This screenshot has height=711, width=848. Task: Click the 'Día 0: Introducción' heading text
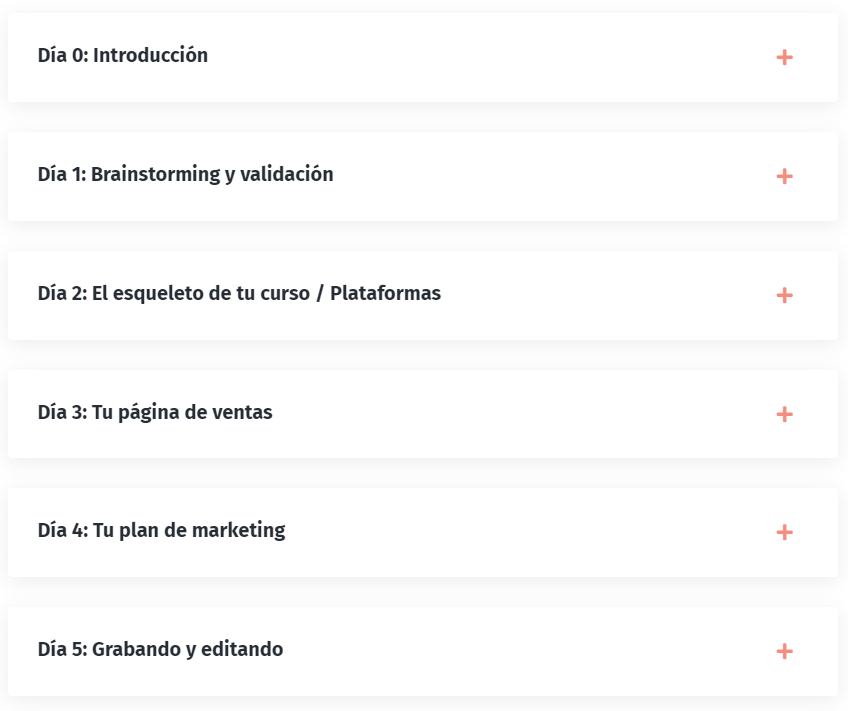123,56
